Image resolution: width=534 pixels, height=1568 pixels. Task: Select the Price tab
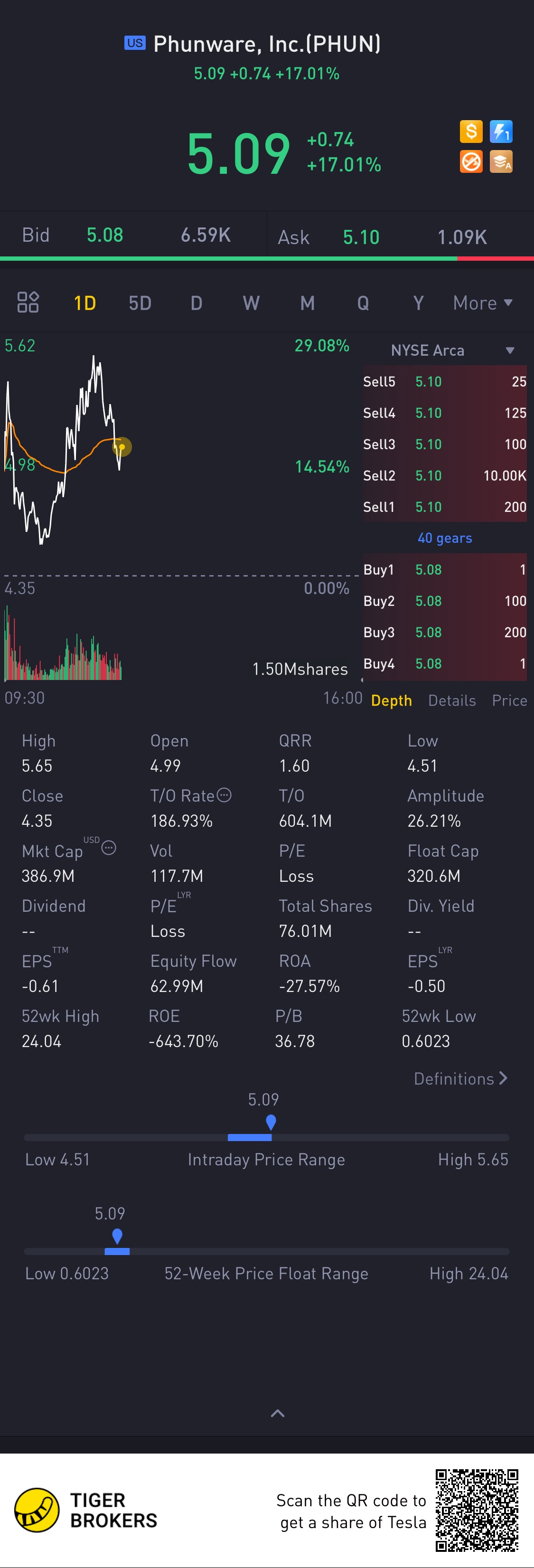(510, 700)
